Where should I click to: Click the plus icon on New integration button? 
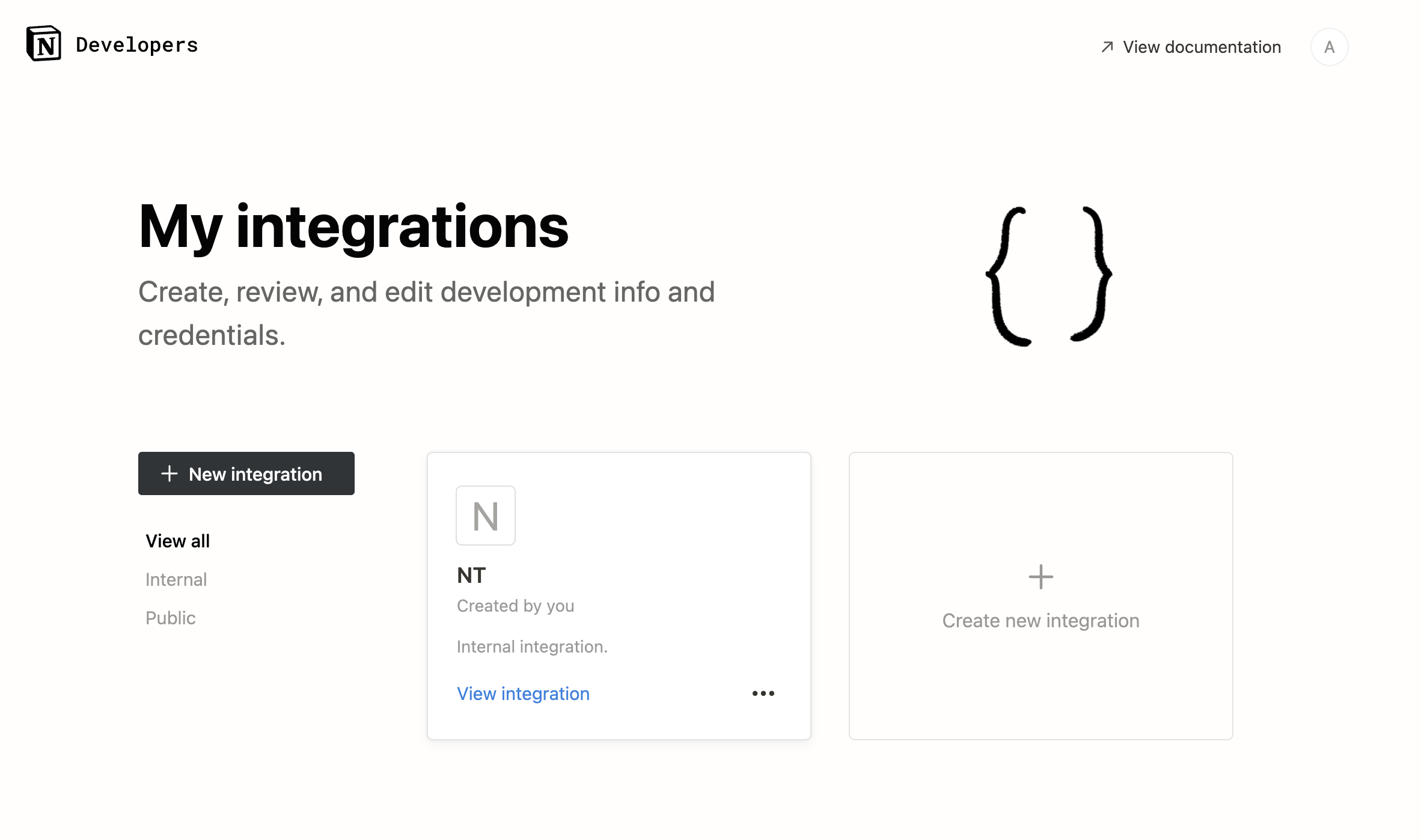tap(170, 473)
